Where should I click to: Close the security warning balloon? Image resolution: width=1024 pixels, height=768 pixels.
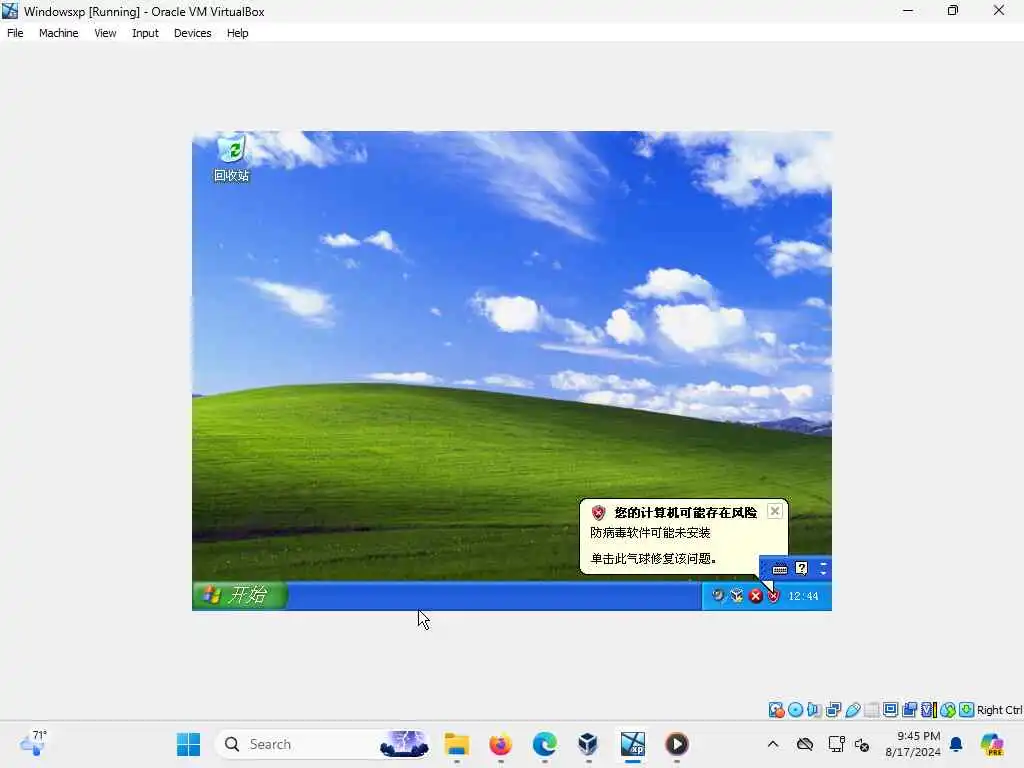pos(775,511)
